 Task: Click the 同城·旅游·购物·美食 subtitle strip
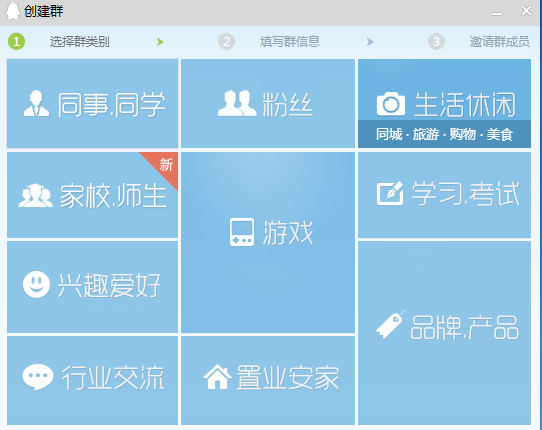point(445,134)
